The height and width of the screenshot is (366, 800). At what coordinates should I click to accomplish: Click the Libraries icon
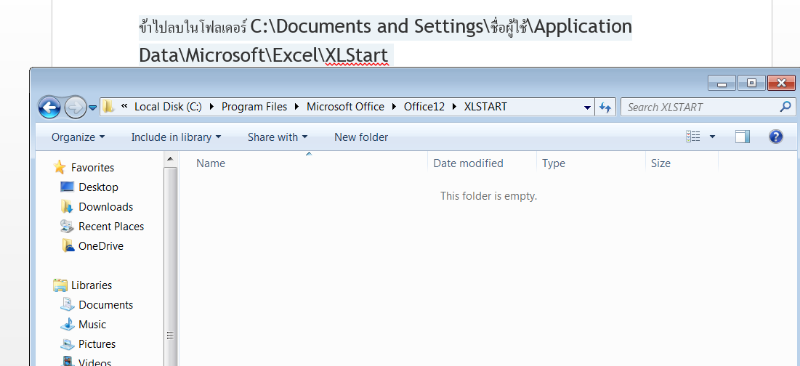[60, 285]
